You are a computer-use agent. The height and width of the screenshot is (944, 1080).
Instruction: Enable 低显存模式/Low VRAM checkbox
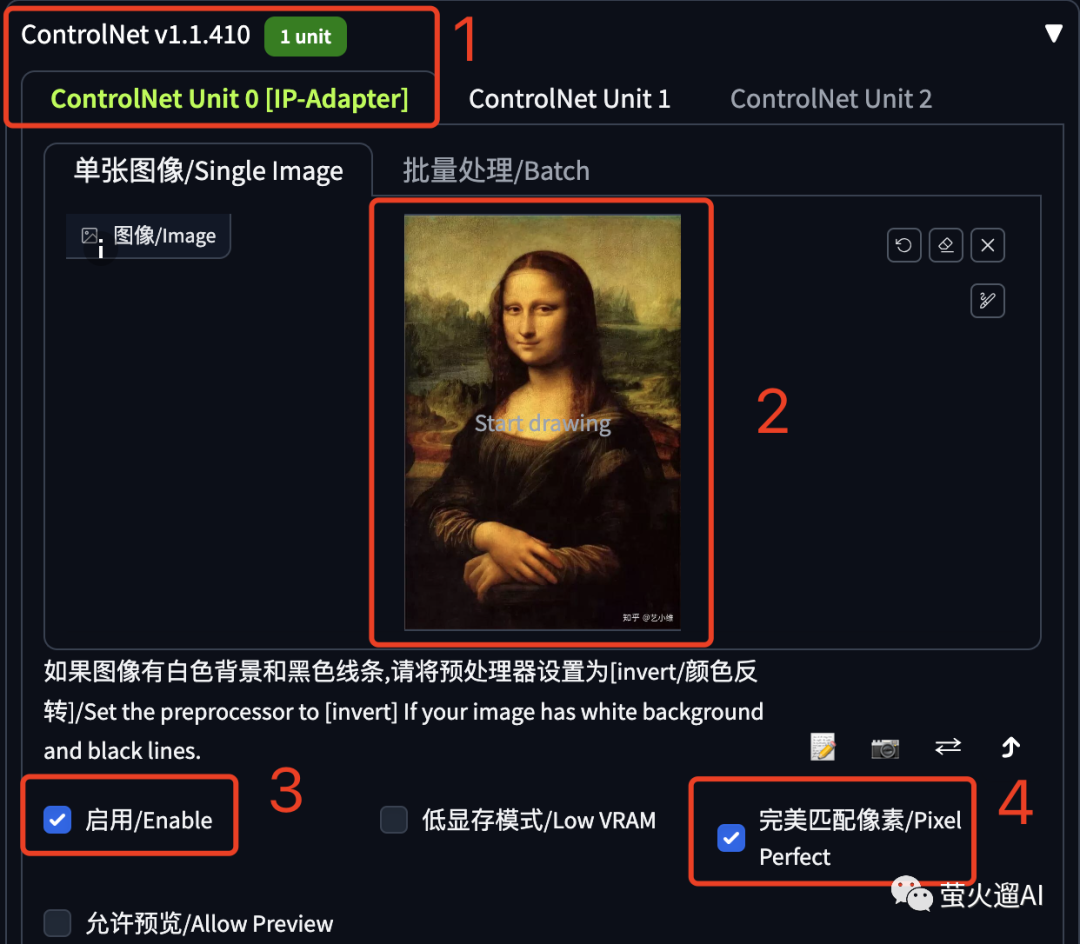point(394,819)
